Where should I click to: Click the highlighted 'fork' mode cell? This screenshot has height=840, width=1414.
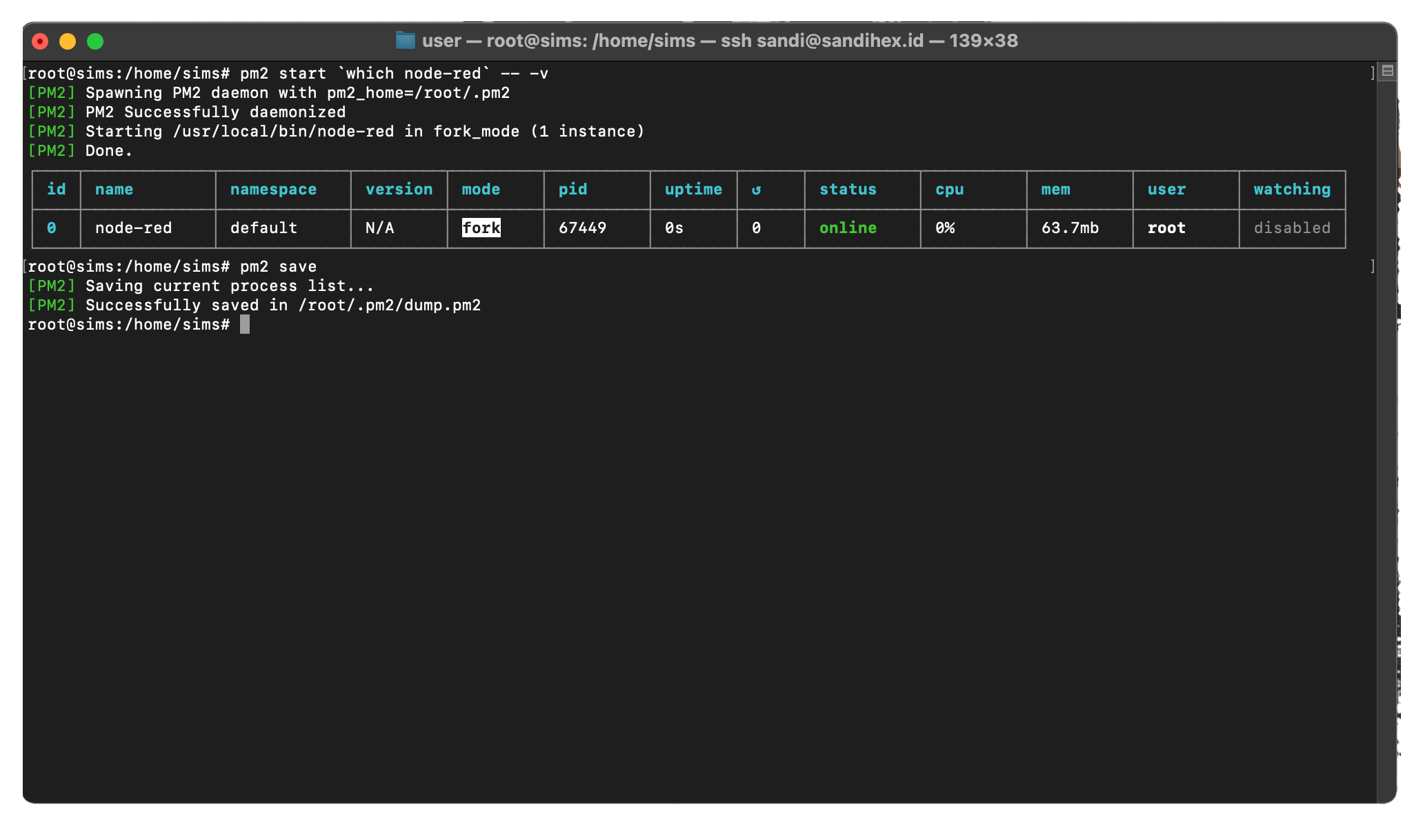(x=481, y=228)
